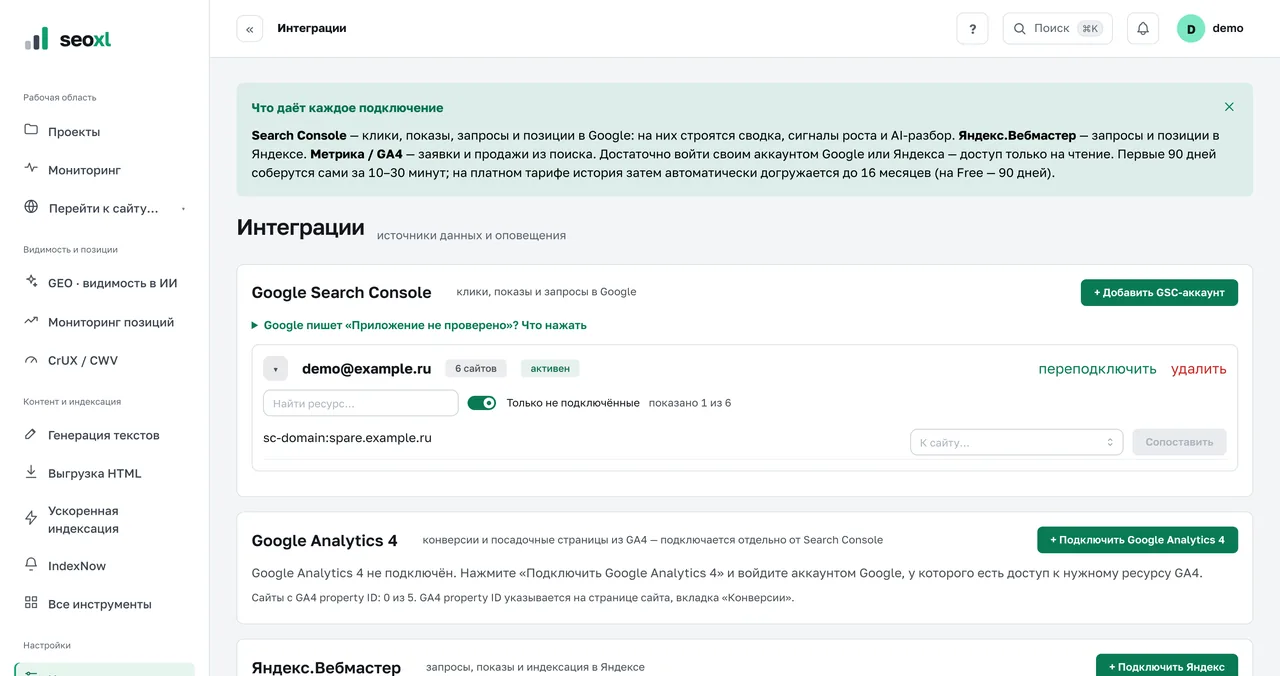Image resolution: width=1280 pixels, height=676 pixels.
Task: Click the переподключить link
Action: (x=1097, y=369)
